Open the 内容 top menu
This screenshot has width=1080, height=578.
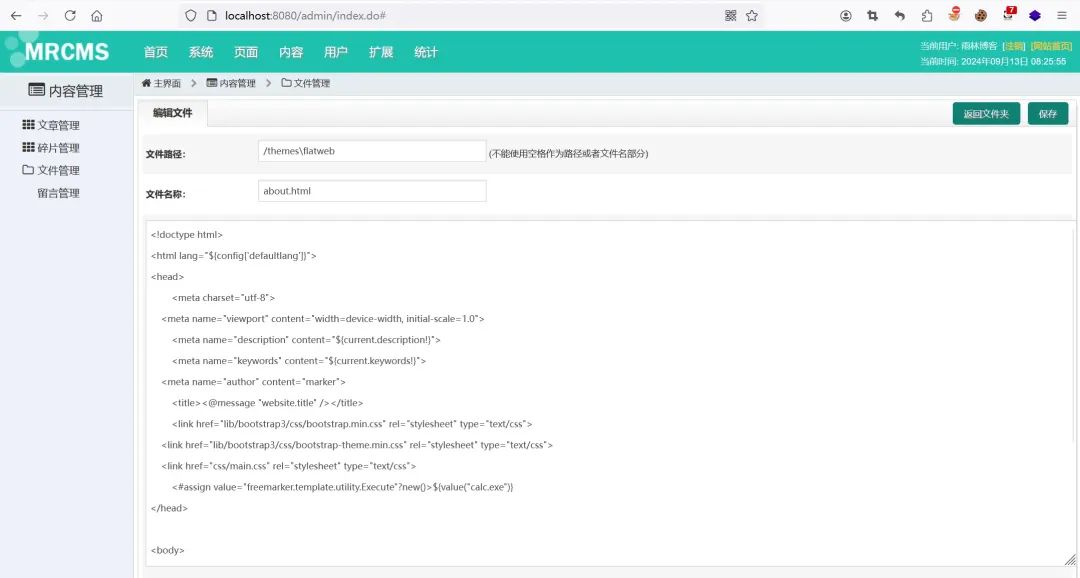291,52
